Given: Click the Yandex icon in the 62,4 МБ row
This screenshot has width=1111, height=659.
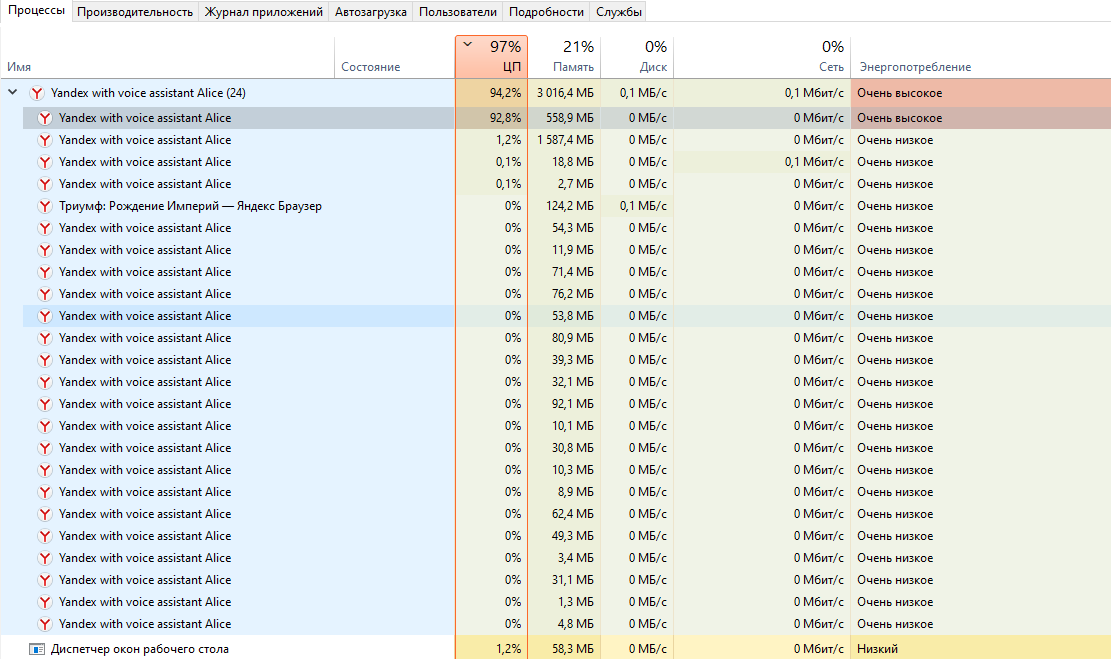Looking at the screenshot, I should point(45,514).
